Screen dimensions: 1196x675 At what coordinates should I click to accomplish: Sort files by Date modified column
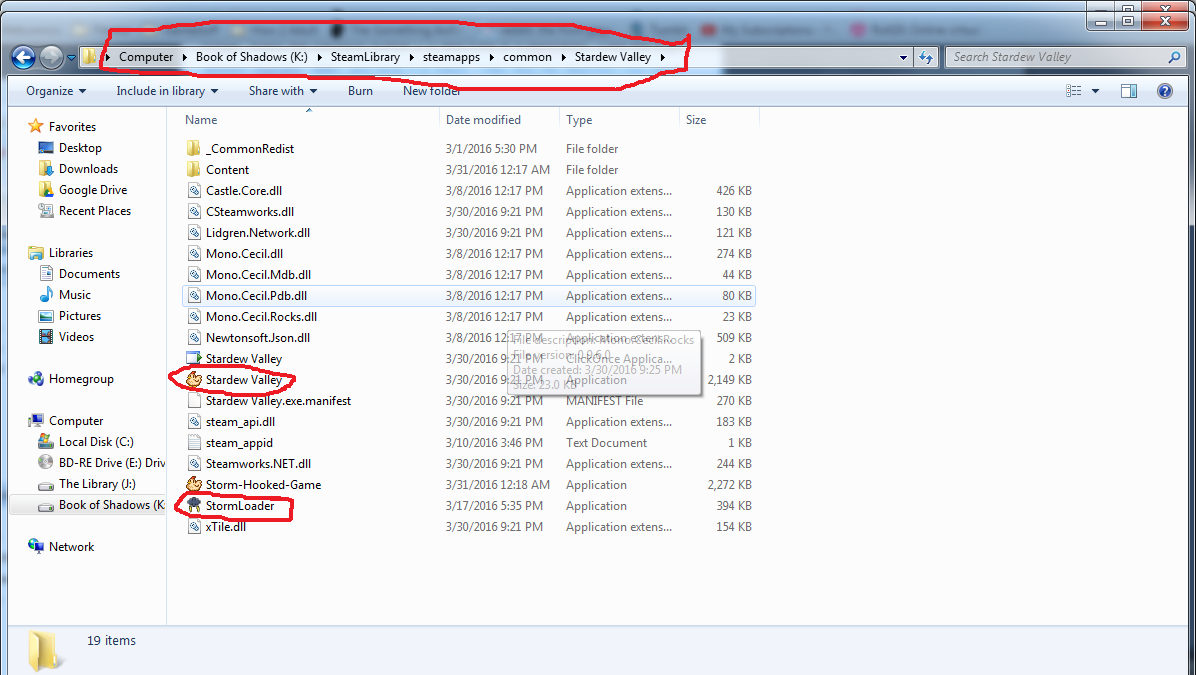pyautogui.click(x=483, y=120)
